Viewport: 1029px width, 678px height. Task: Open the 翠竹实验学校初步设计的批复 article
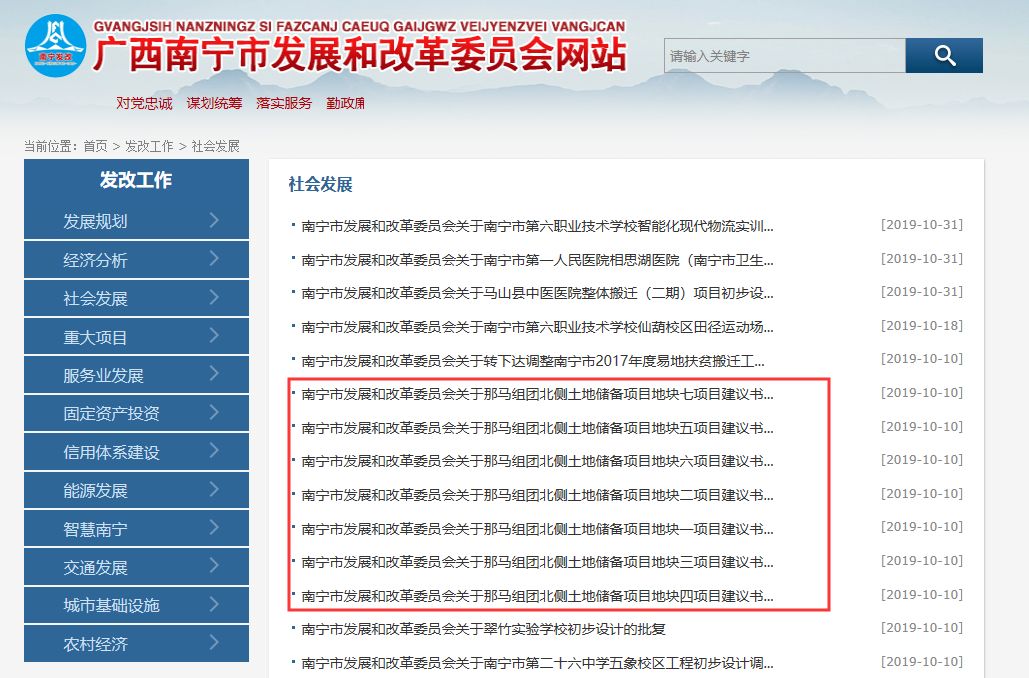point(483,629)
